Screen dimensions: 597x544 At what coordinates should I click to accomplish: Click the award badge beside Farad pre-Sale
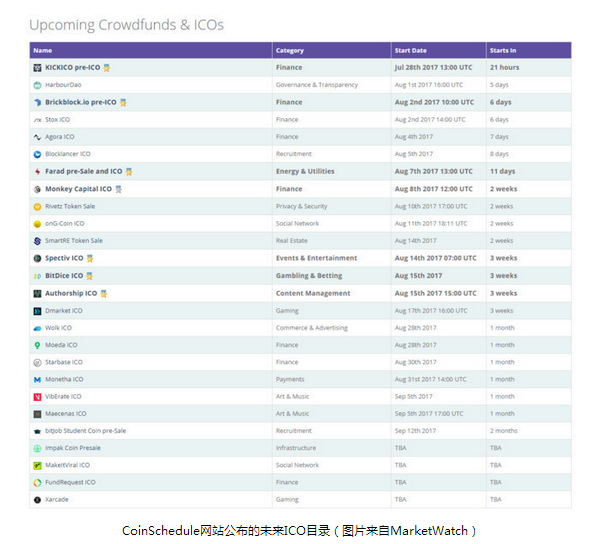click(129, 172)
